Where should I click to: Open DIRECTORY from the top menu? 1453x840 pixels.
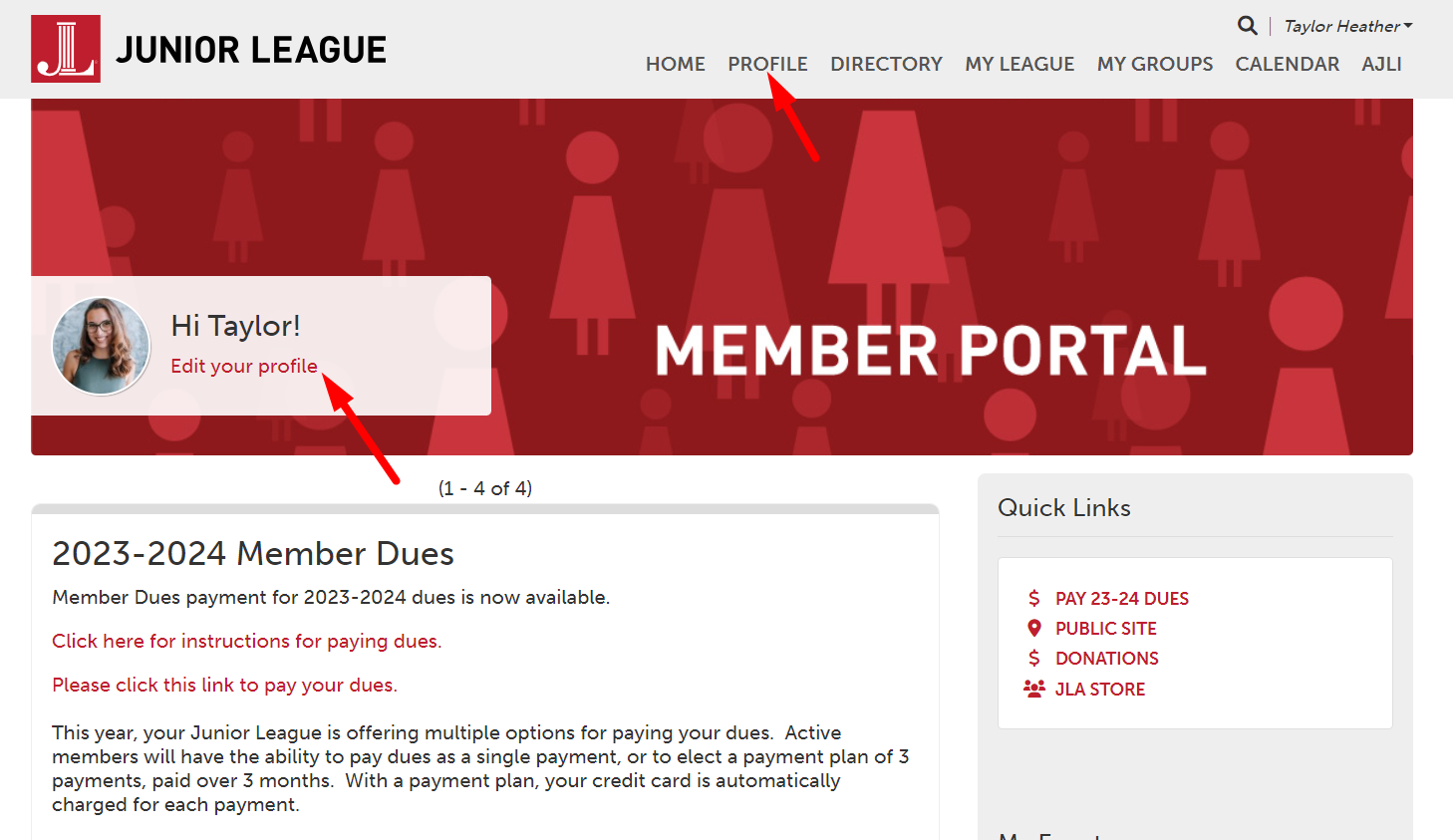886,64
